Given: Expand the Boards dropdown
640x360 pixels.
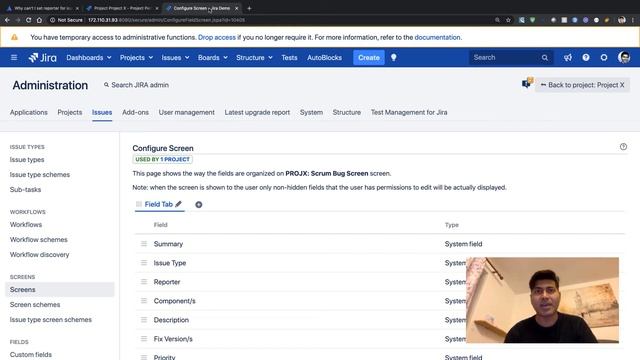Looking at the screenshot, I should (x=213, y=58).
